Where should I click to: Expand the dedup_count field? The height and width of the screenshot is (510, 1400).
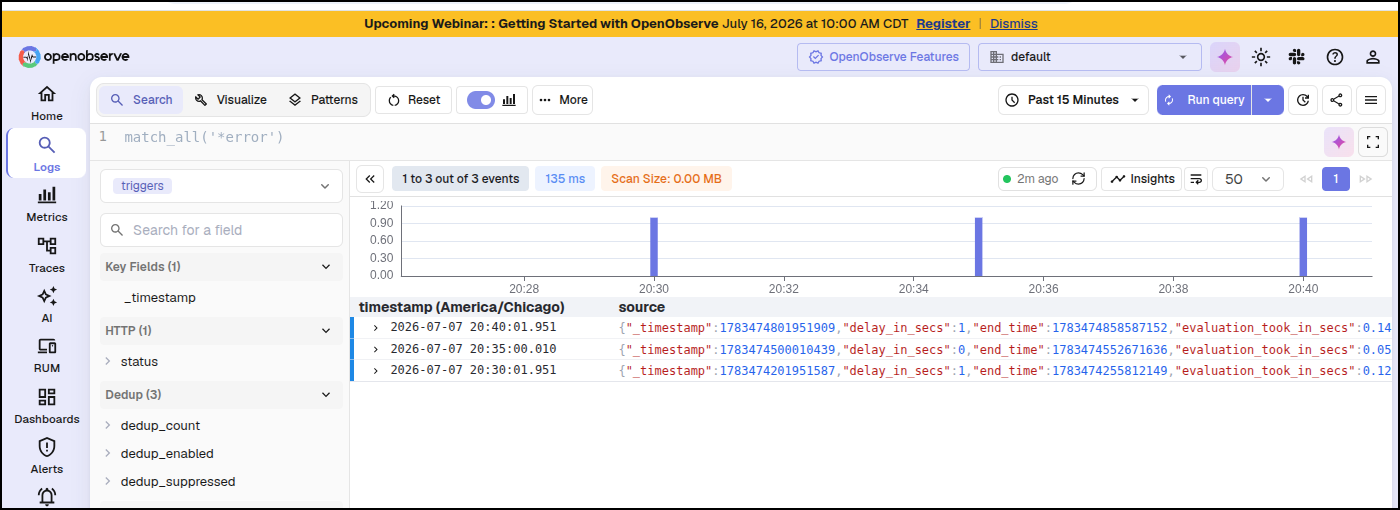tap(108, 426)
